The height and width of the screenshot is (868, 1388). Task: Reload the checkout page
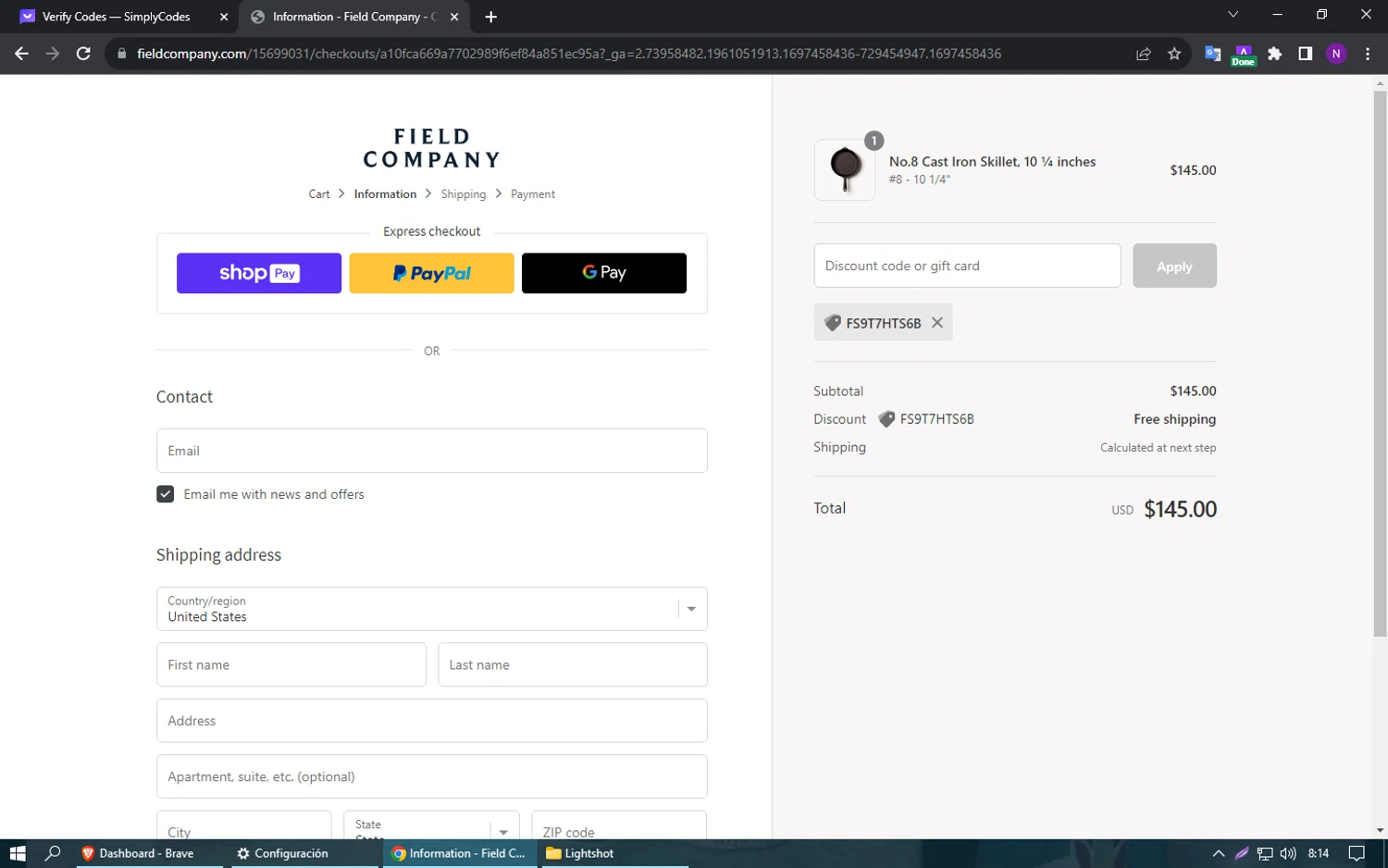tap(83, 54)
